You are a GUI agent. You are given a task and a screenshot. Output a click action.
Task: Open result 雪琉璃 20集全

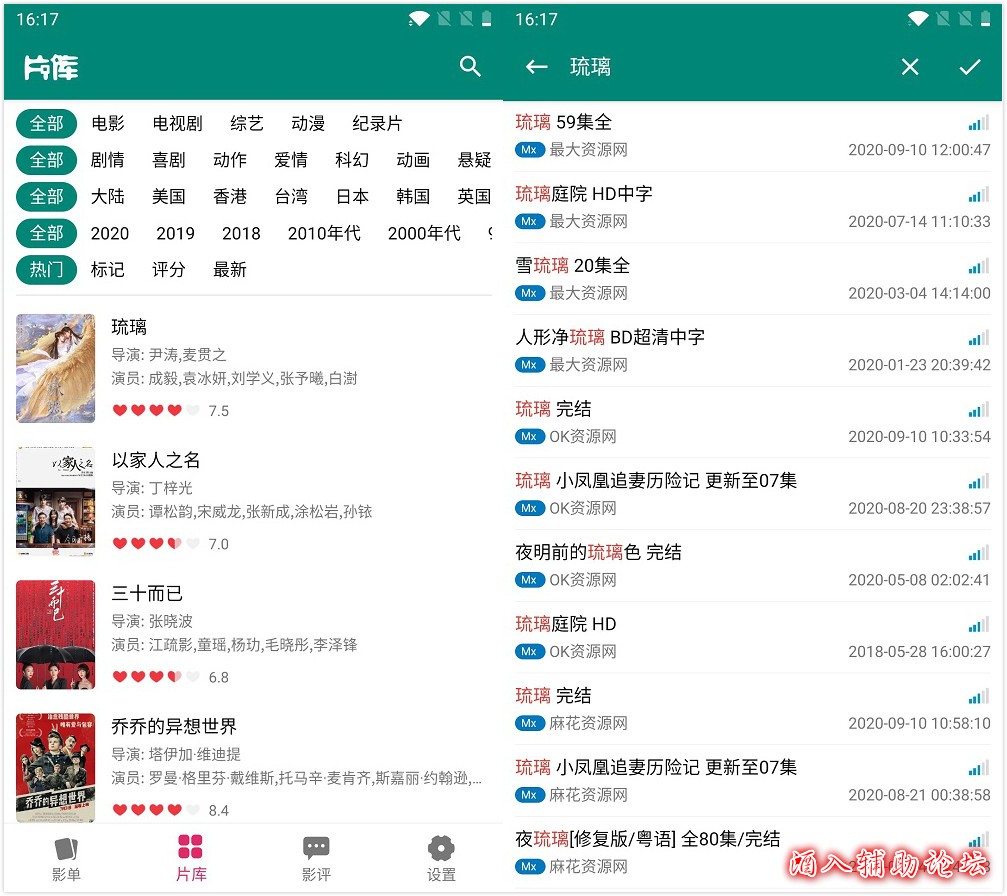point(753,279)
